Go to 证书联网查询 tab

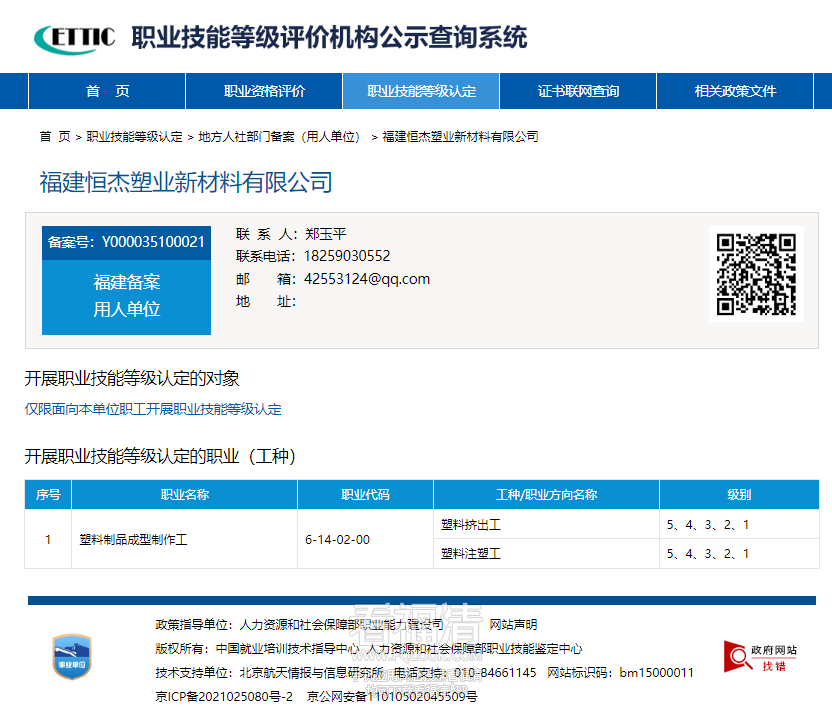578,91
